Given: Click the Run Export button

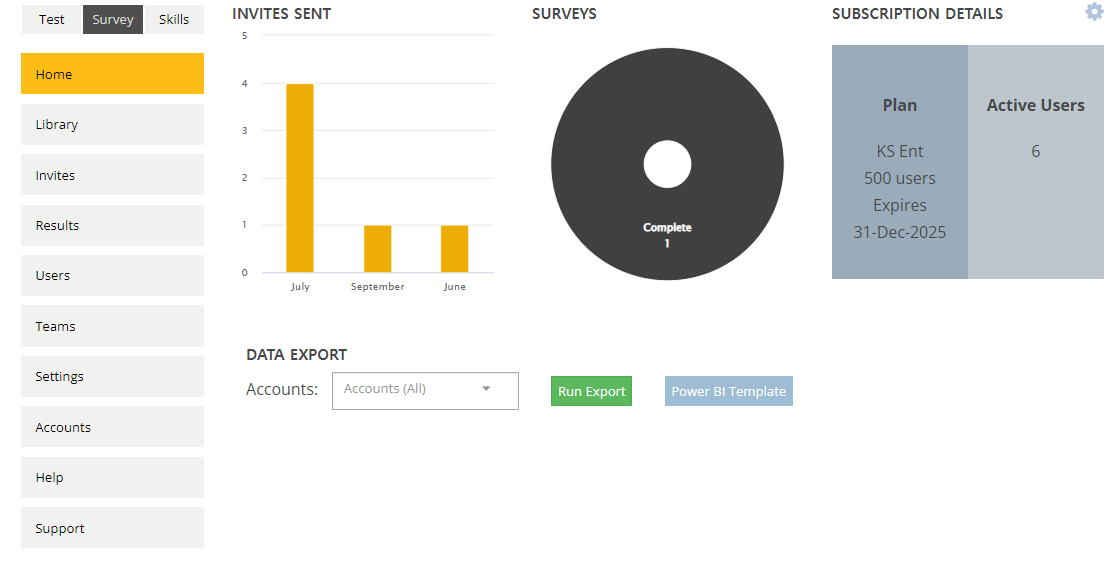Looking at the screenshot, I should pyautogui.click(x=591, y=391).
